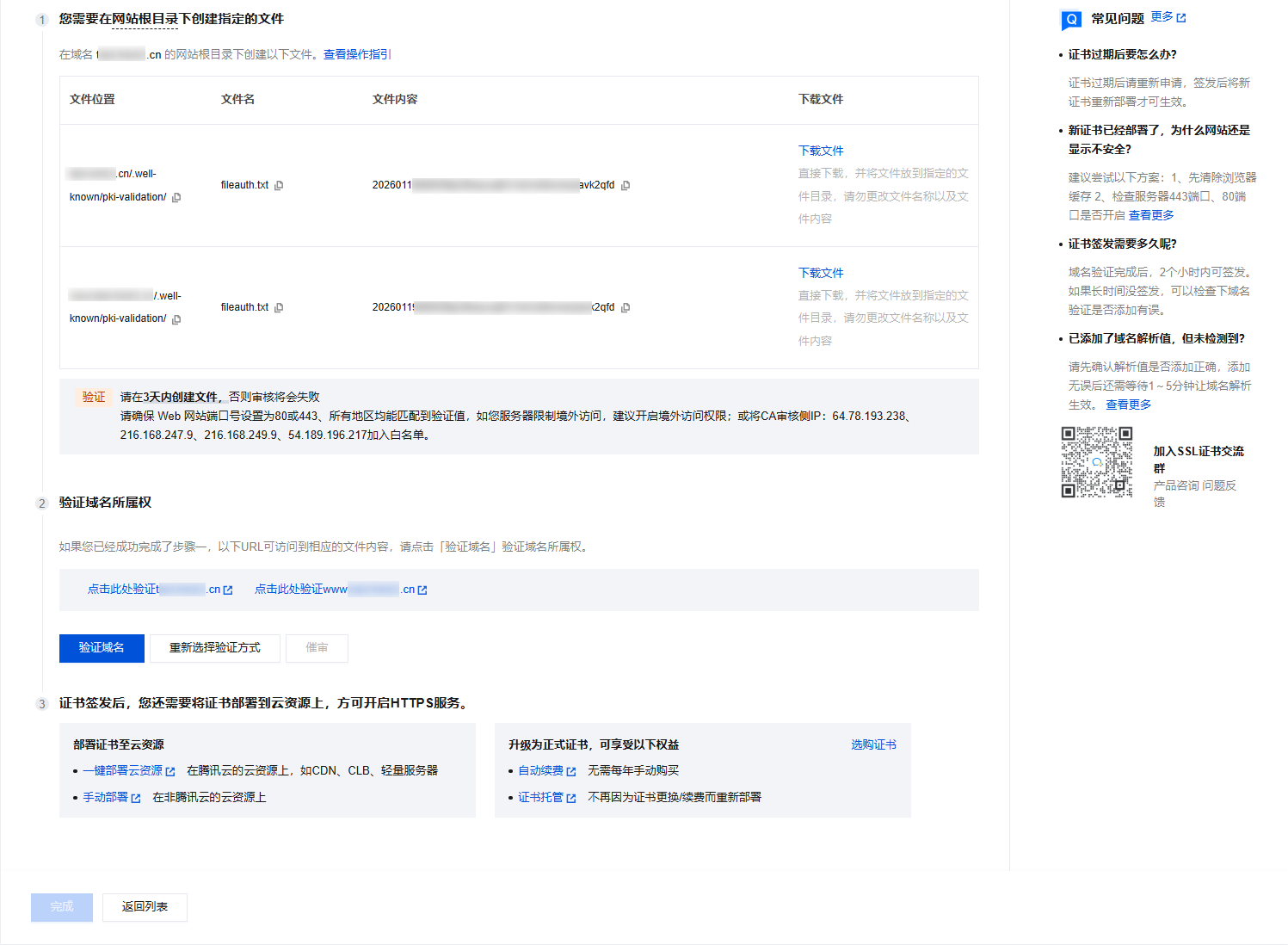Viewport: 1288px width, 945px height.
Task: Copy file content ending in k2qfd
Action: pos(626,308)
